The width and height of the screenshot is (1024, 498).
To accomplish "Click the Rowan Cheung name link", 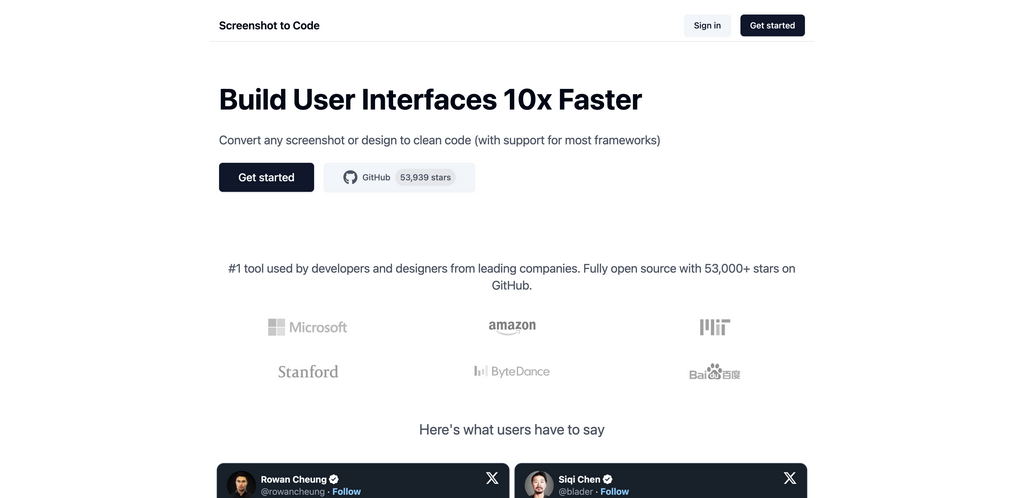I will [293, 479].
